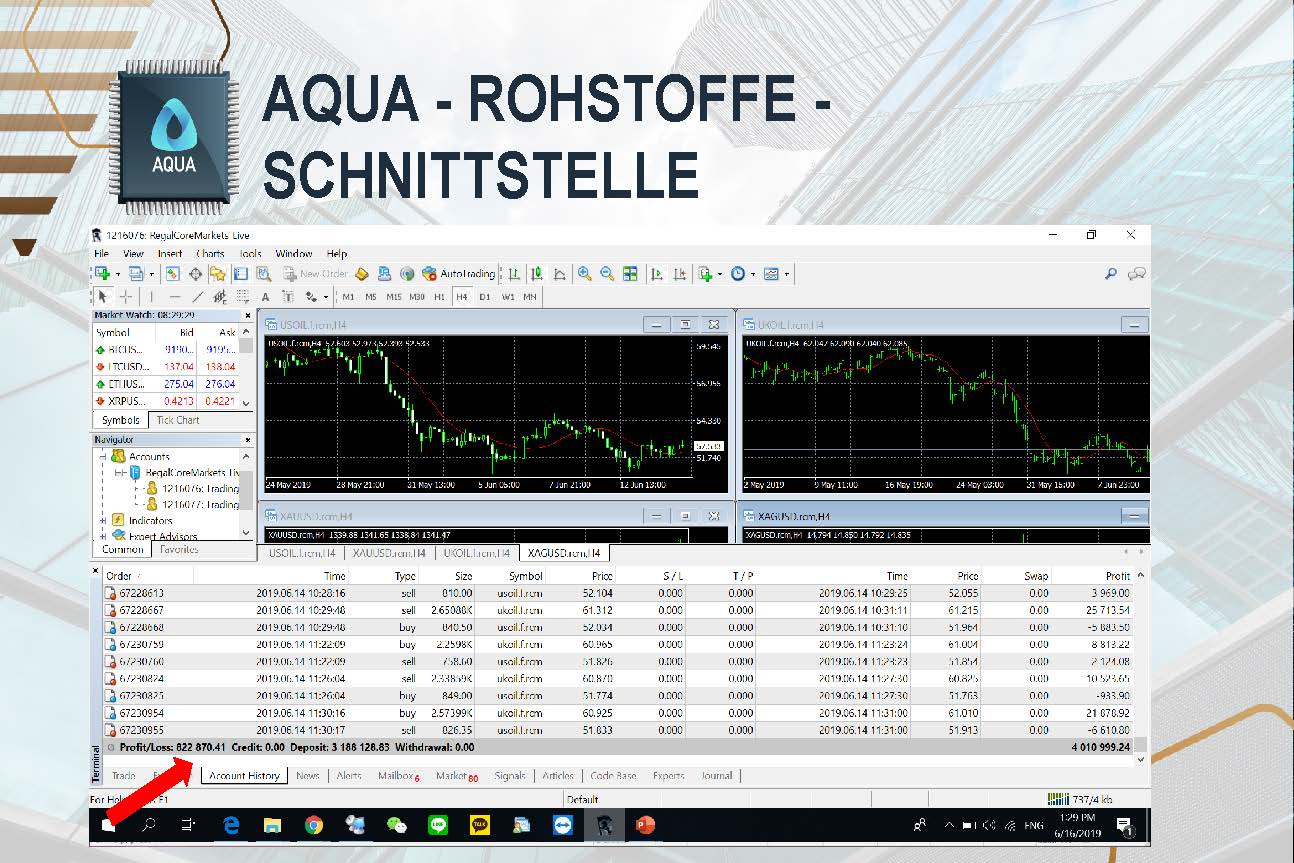Select the Vertical Line drawing tool

coord(152,296)
